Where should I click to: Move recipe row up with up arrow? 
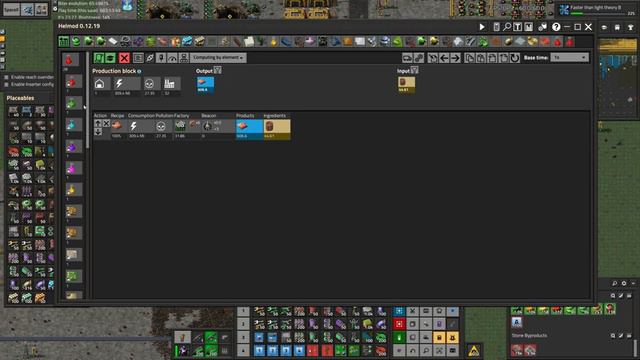98,123
